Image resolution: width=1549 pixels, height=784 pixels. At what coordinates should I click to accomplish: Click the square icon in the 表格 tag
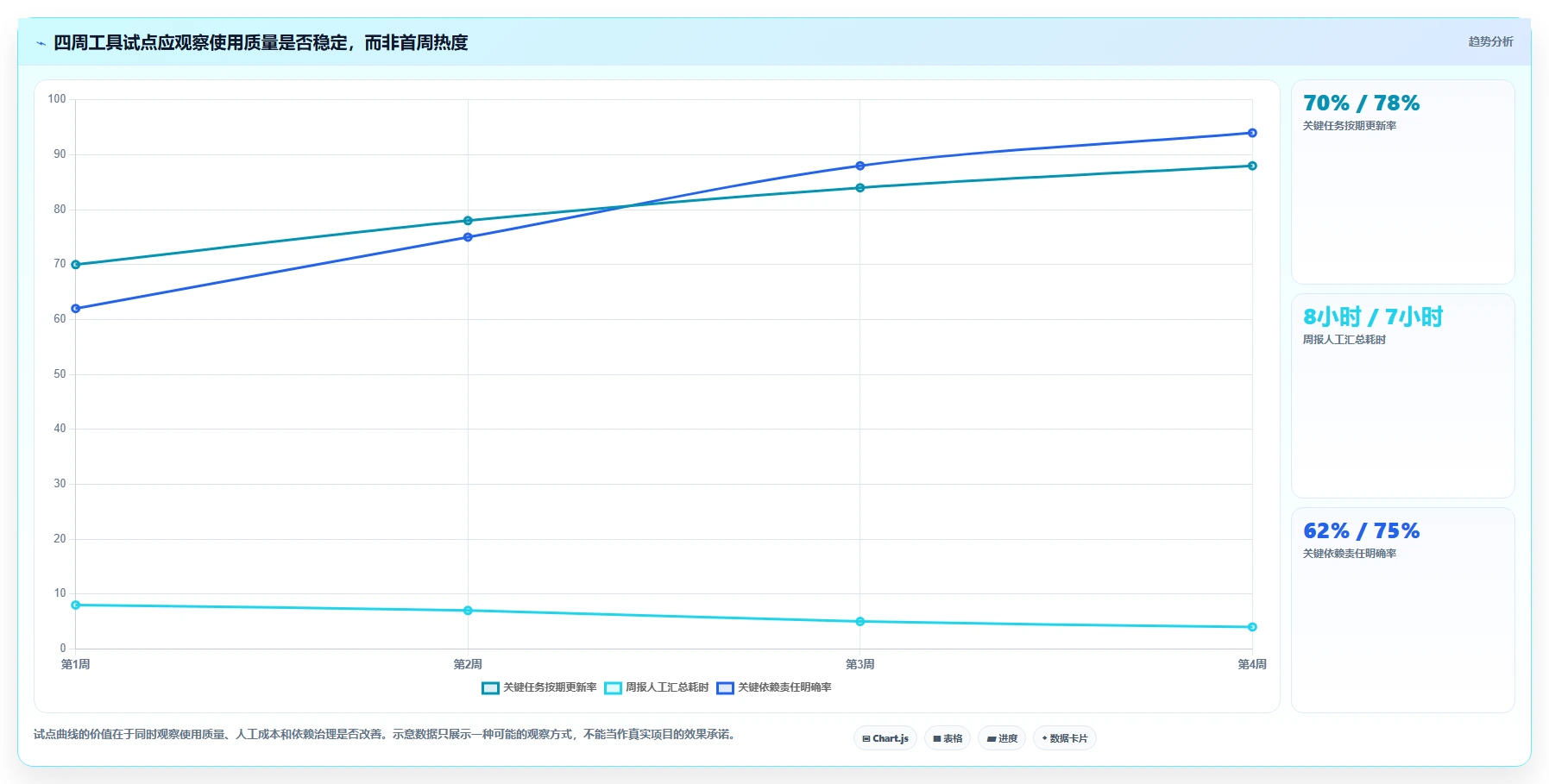(x=937, y=739)
